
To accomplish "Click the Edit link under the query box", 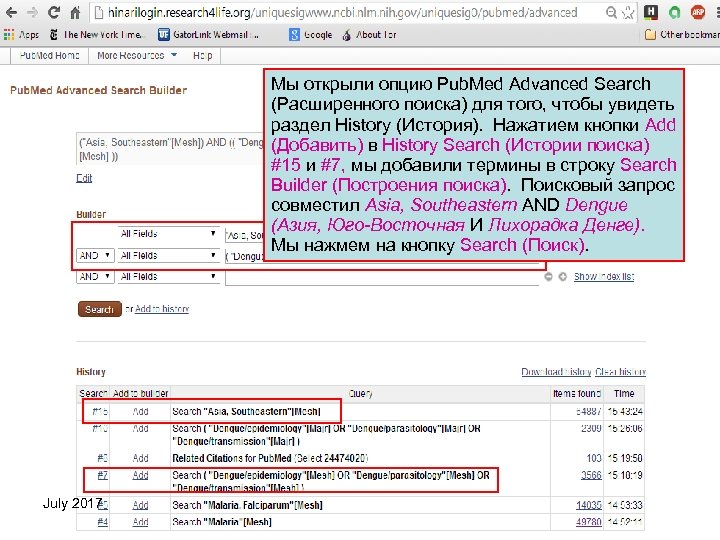I will coord(84,178).
